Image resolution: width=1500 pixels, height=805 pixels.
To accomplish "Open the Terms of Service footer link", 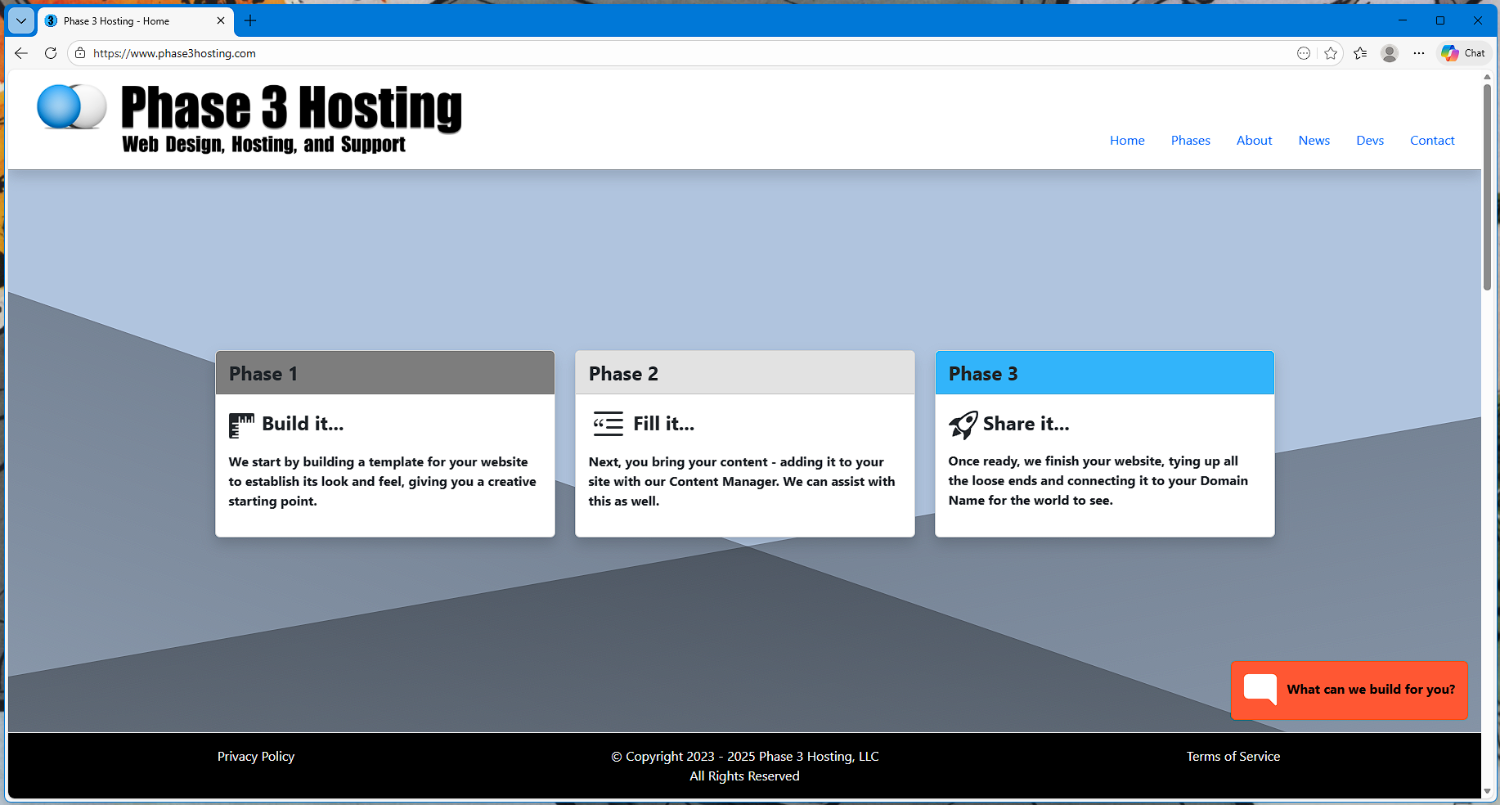I will click(x=1233, y=757).
